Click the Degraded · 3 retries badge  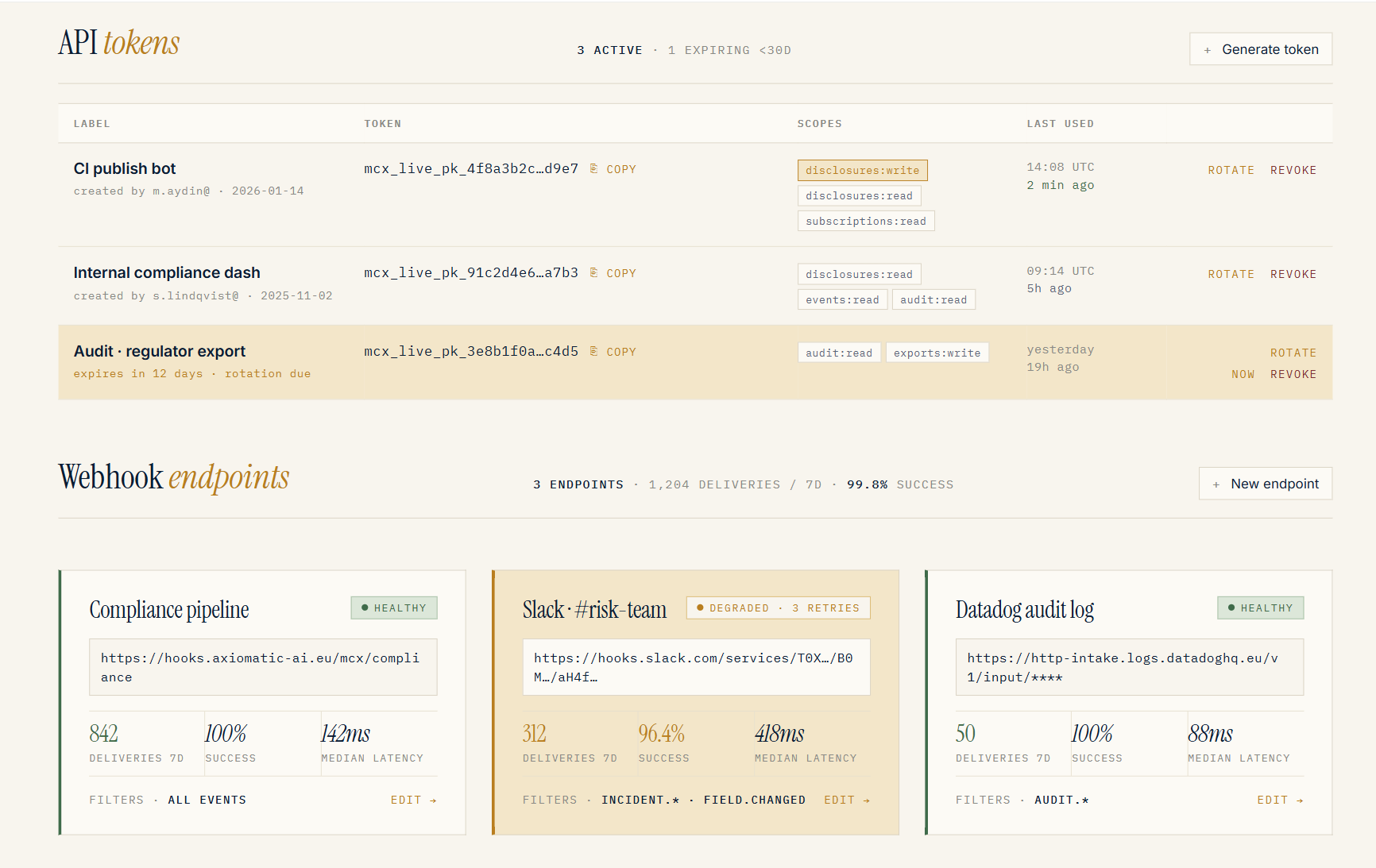pyautogui.click(x=779, y=608)
